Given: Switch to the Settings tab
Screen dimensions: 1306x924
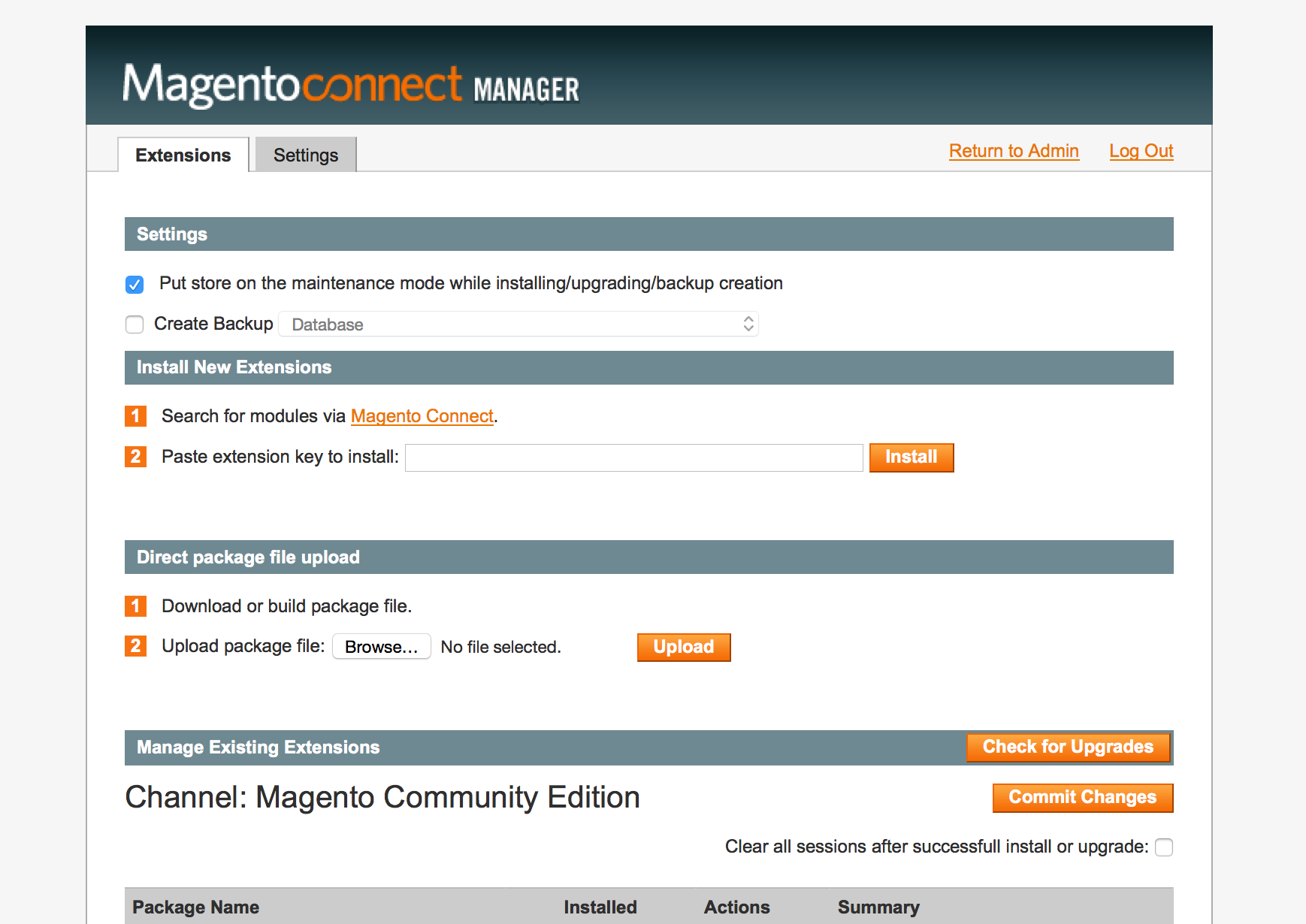Looking at the screenshot, I should [306, 155].
